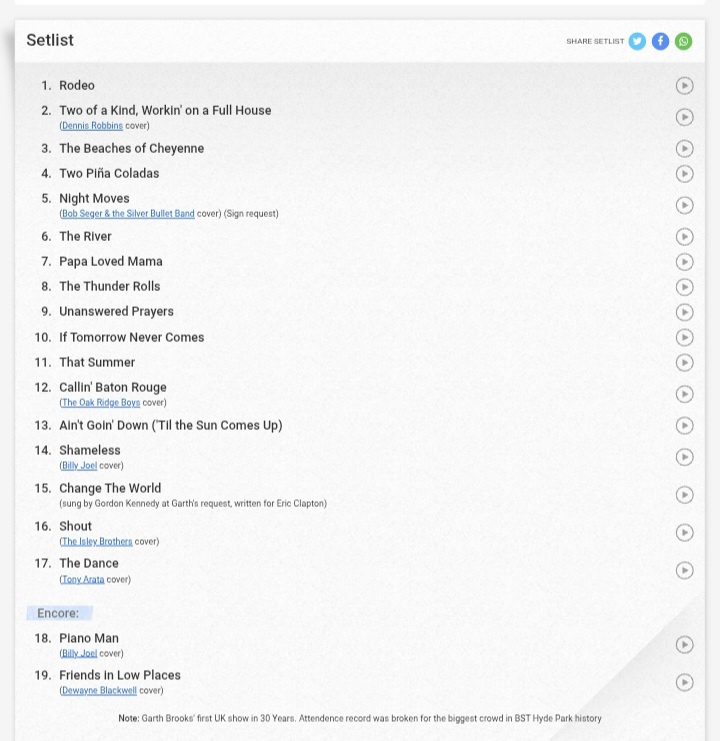Play Two Piña Coladas track

click(x=684, y=174)
